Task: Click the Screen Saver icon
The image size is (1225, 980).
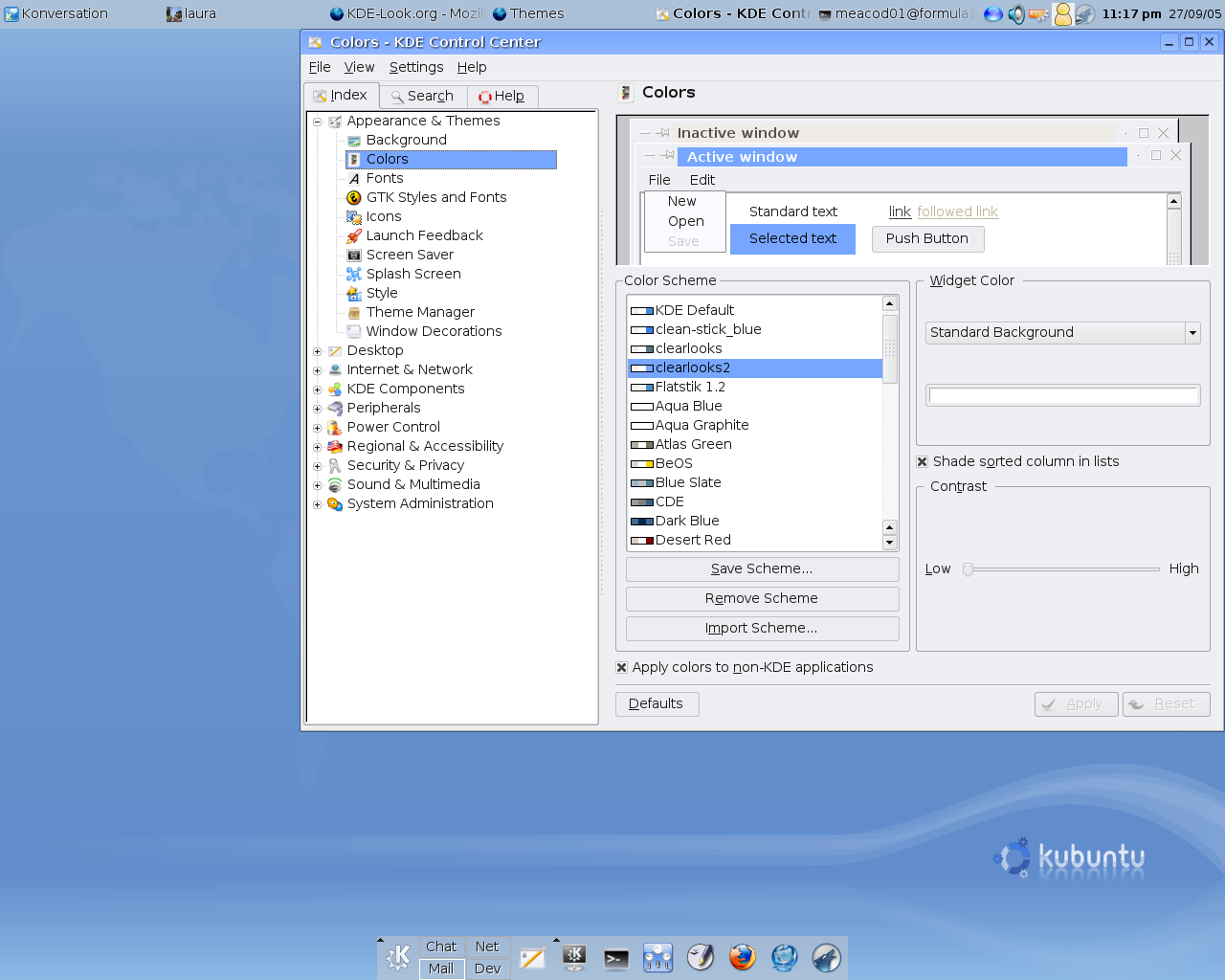Action: point(354,255)
